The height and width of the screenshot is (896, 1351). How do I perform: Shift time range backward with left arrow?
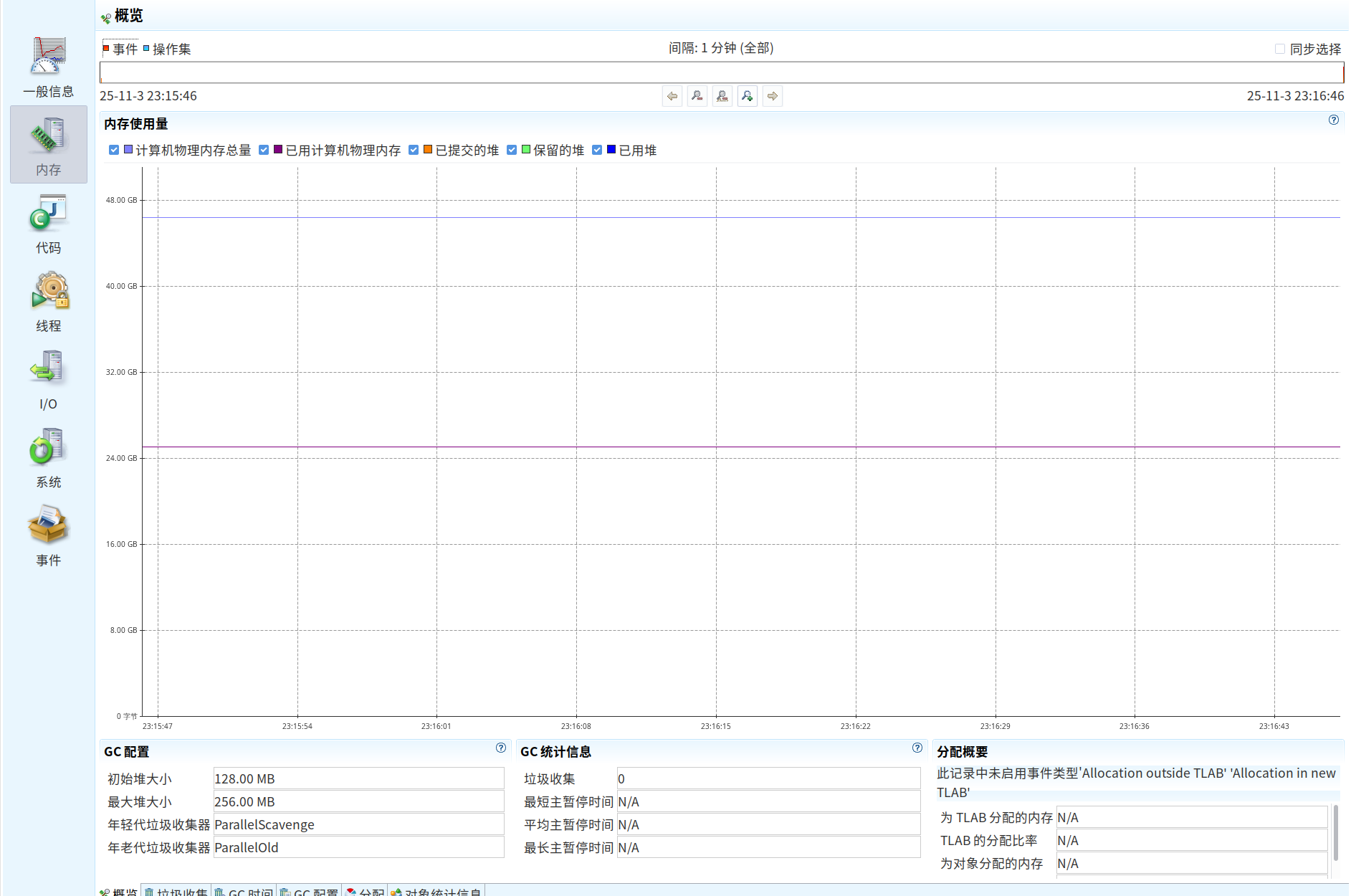[672, 96]
